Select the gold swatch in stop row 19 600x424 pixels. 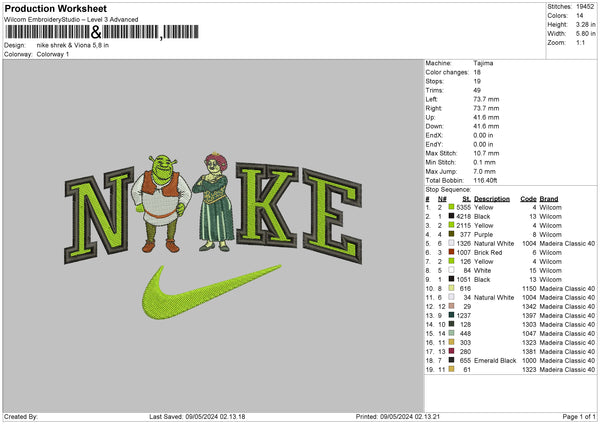[x=451, y=369]
